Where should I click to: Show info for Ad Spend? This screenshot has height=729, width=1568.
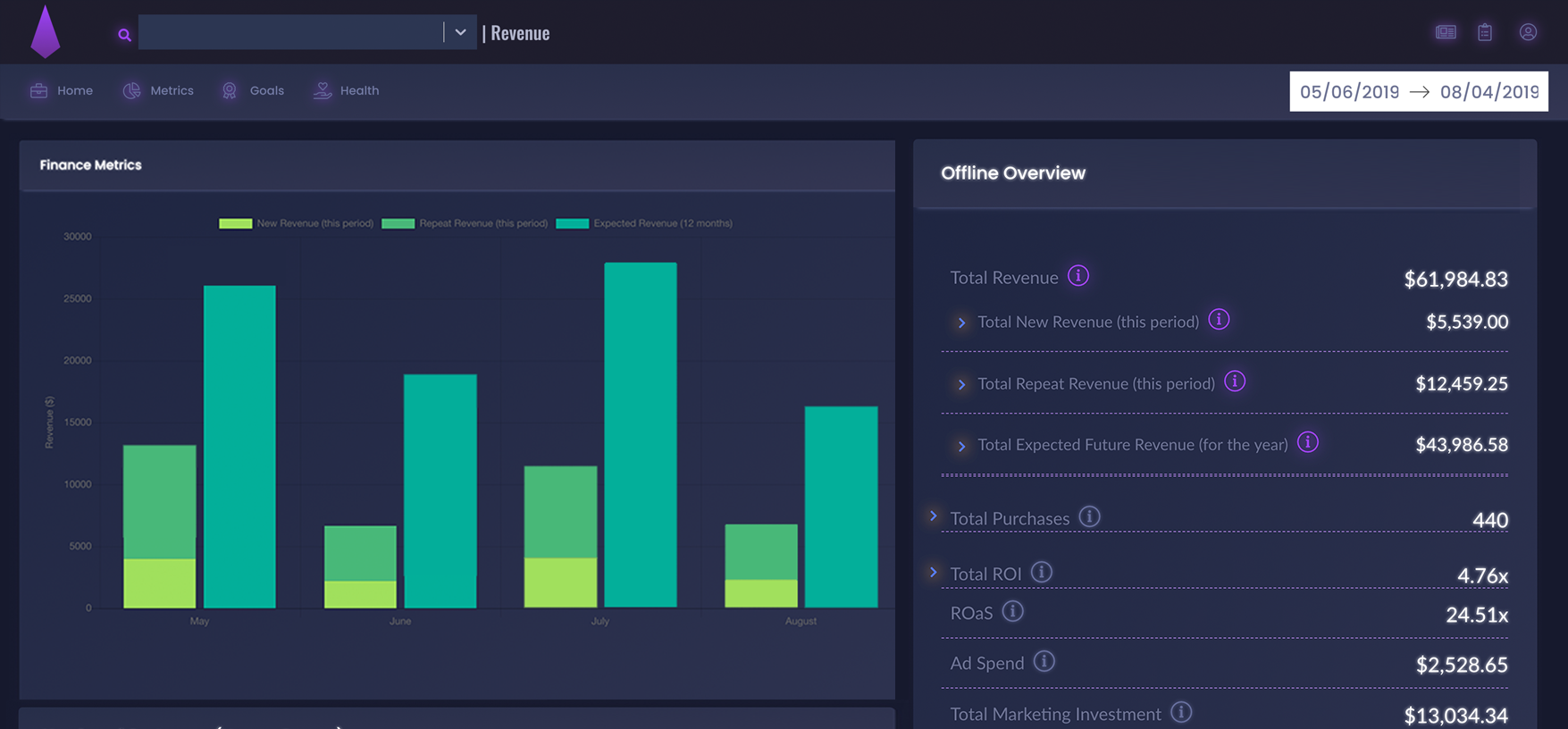click(1044, 661)
